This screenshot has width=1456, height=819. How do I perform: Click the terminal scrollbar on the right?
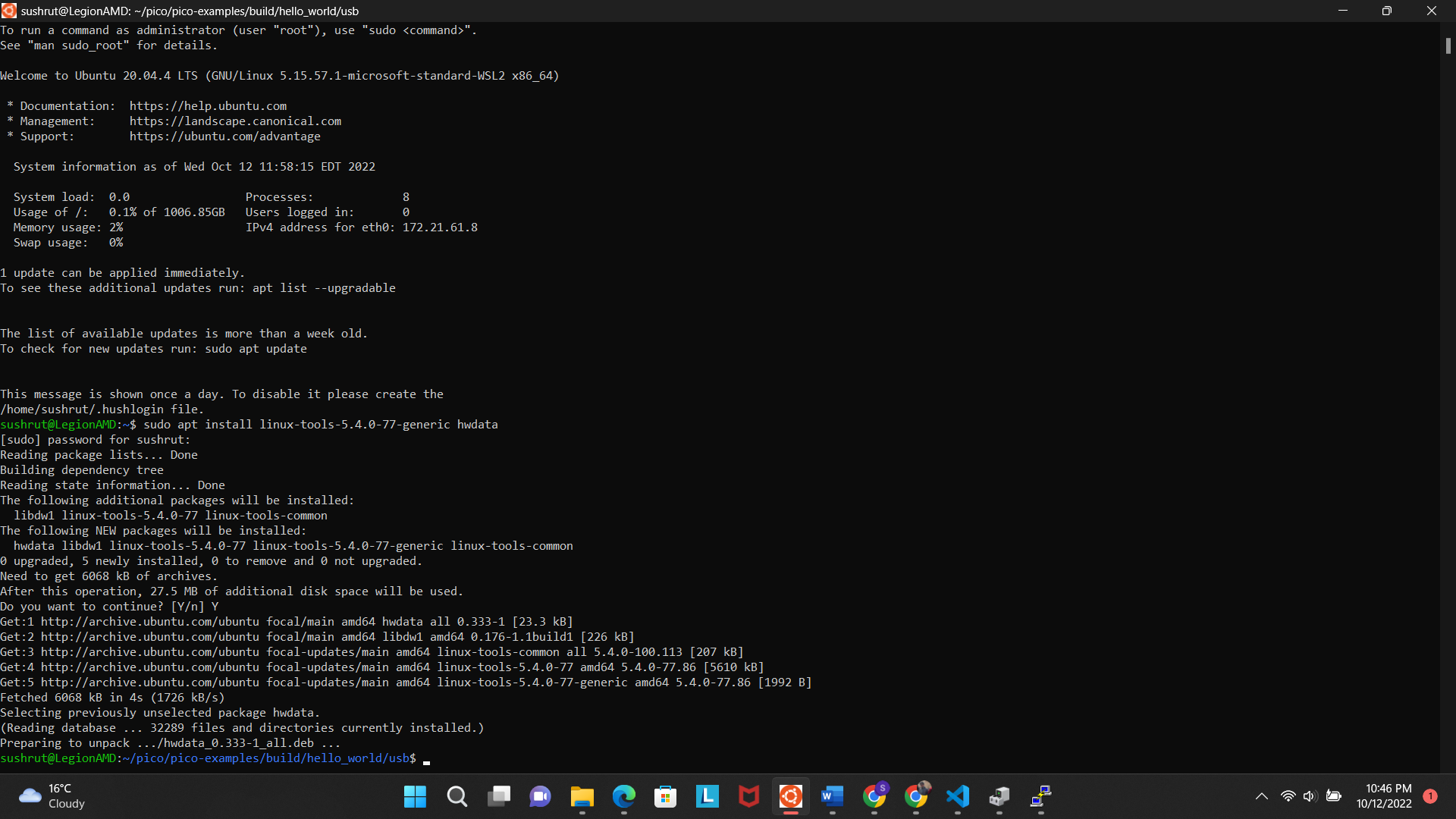point(1447,45)
